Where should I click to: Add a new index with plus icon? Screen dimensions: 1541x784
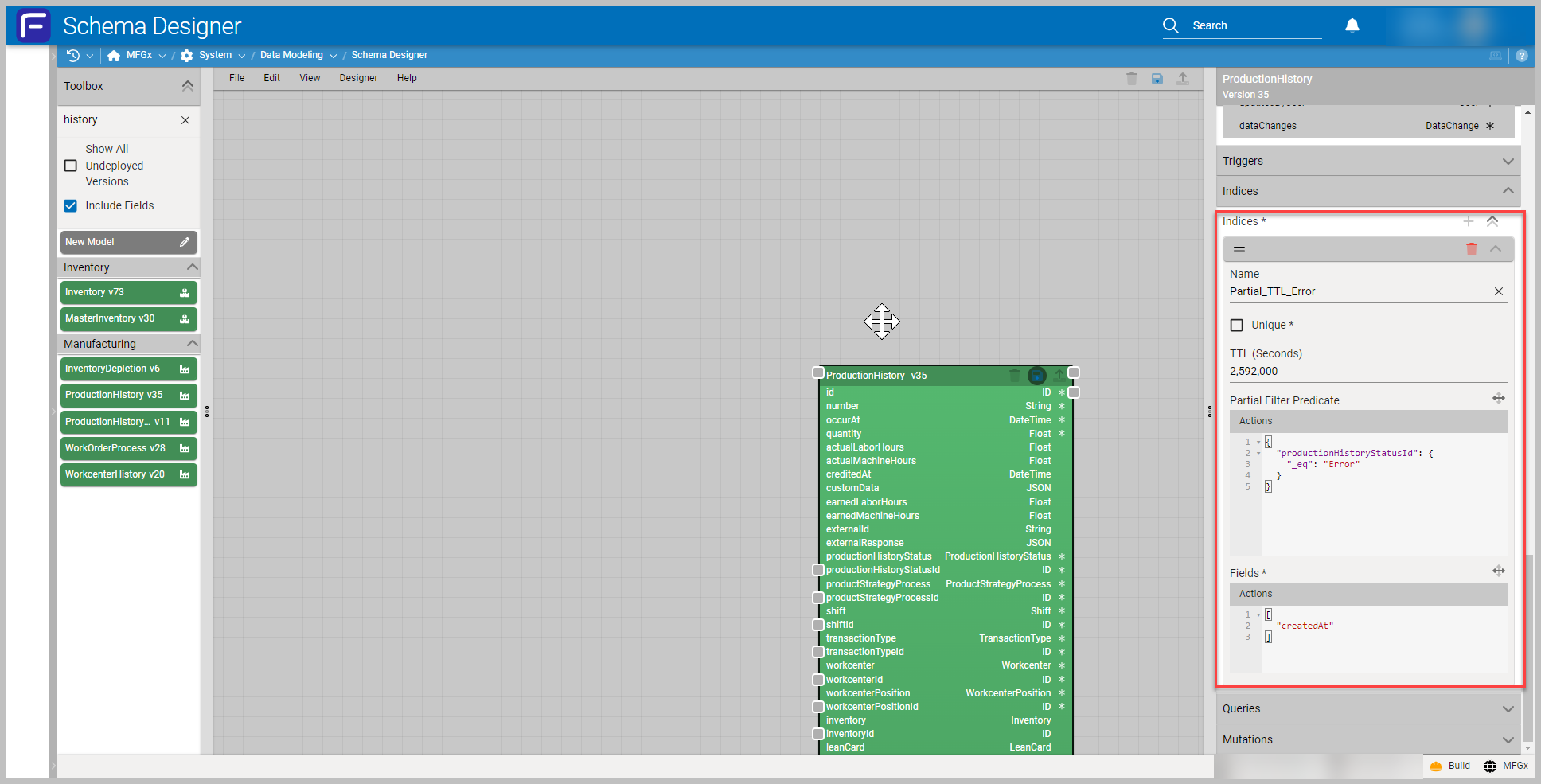pos(1468,221)
